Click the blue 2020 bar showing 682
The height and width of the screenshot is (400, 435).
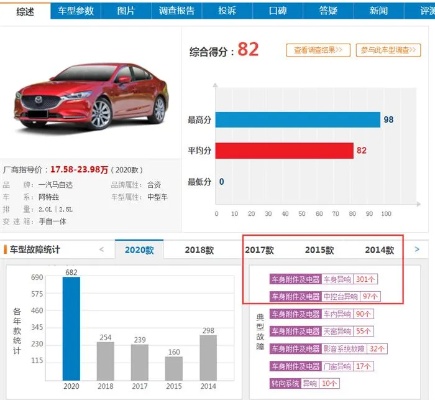(71, 329)
